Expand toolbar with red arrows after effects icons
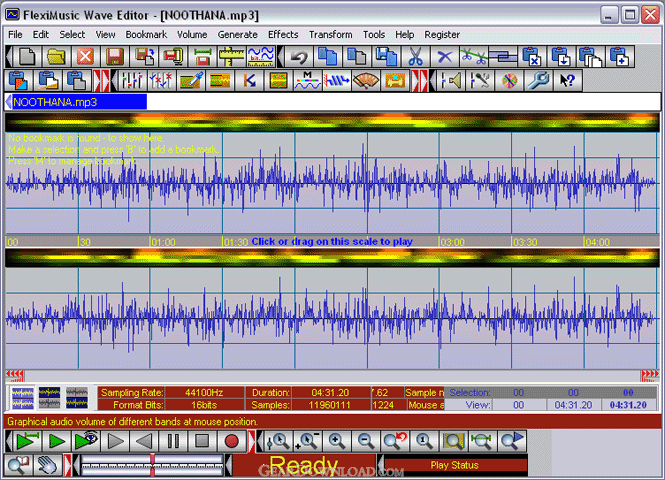Screen dimensions: 665x480 [419, 81]
